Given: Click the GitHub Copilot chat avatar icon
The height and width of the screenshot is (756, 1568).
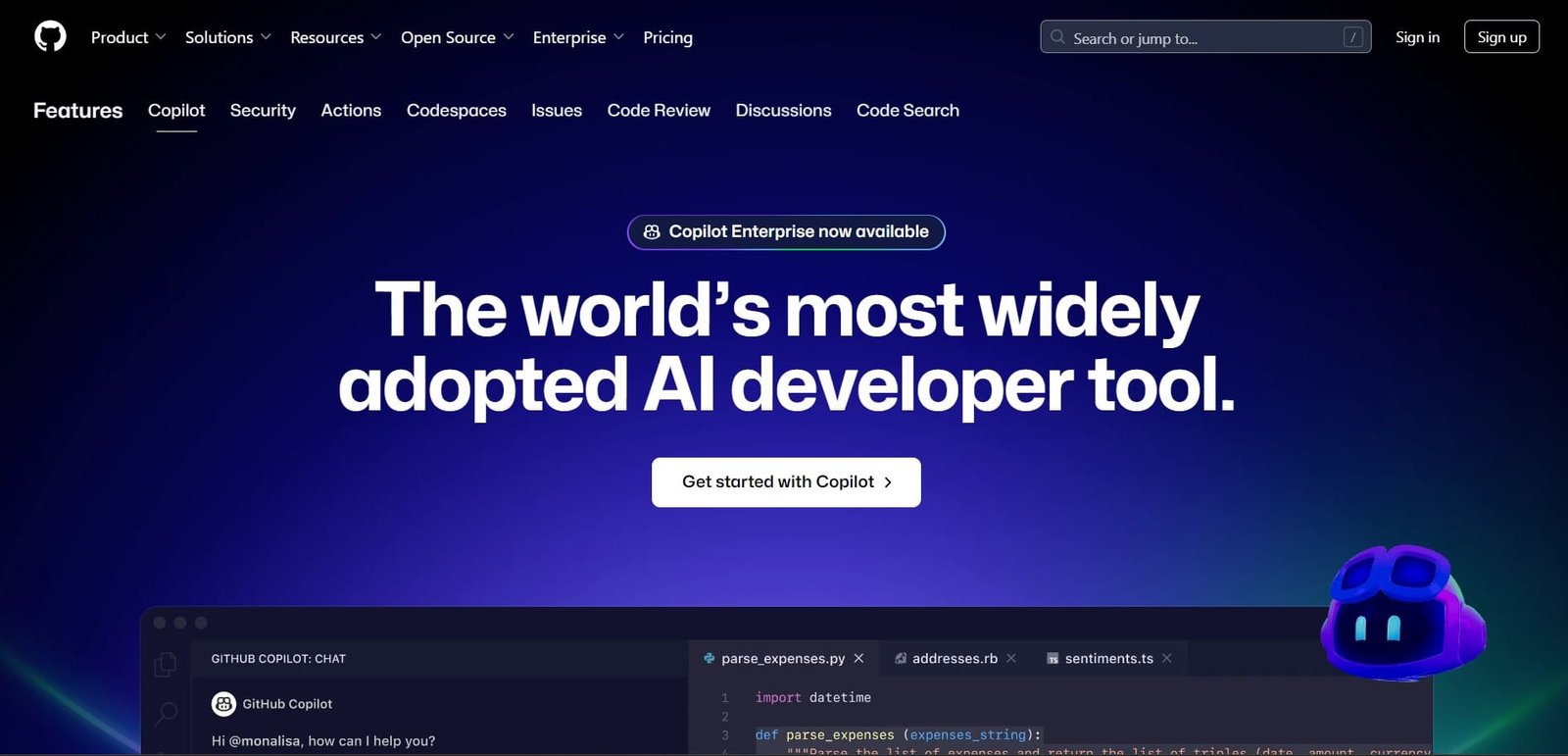Looking at the screenshot, I should [223, 703].
